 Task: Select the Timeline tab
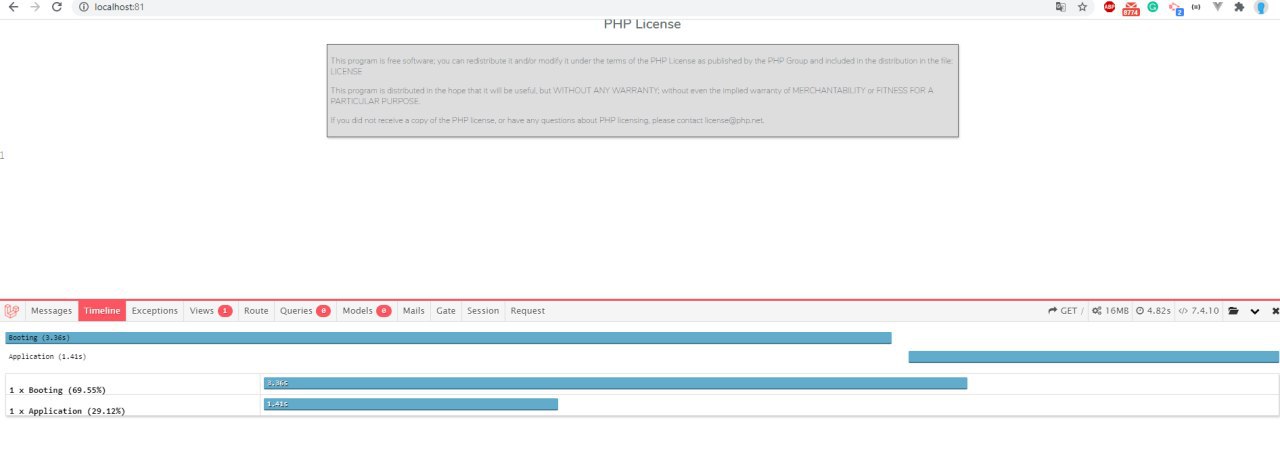[x=102, y=311]
